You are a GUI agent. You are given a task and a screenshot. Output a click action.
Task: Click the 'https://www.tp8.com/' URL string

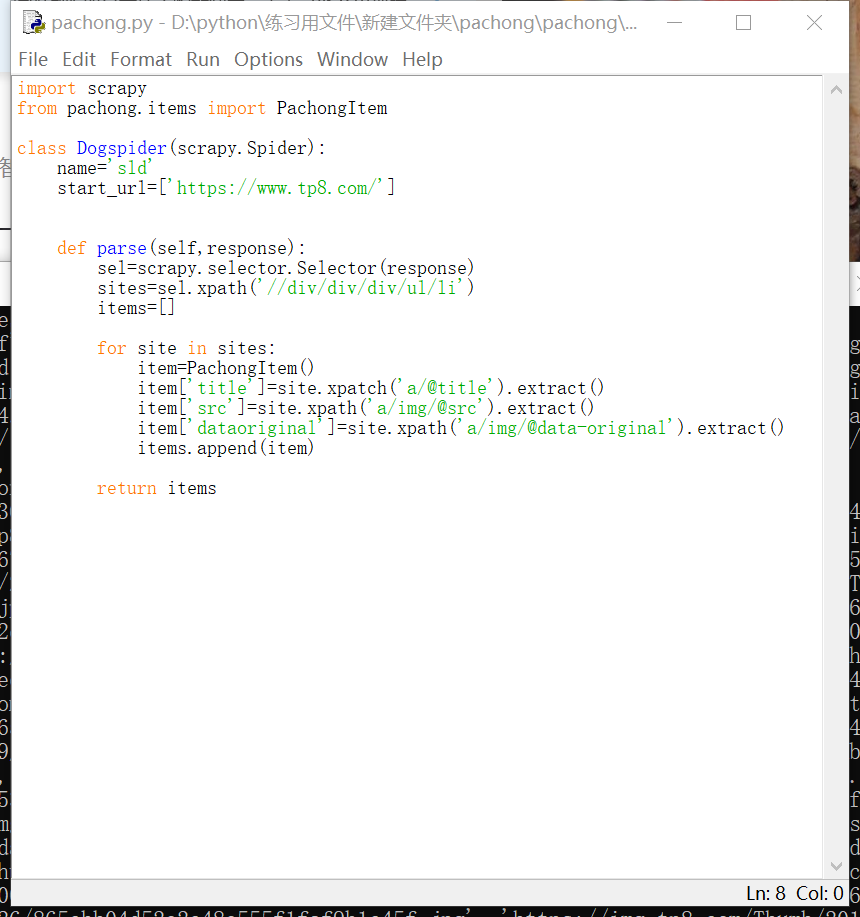coord(286,188)
